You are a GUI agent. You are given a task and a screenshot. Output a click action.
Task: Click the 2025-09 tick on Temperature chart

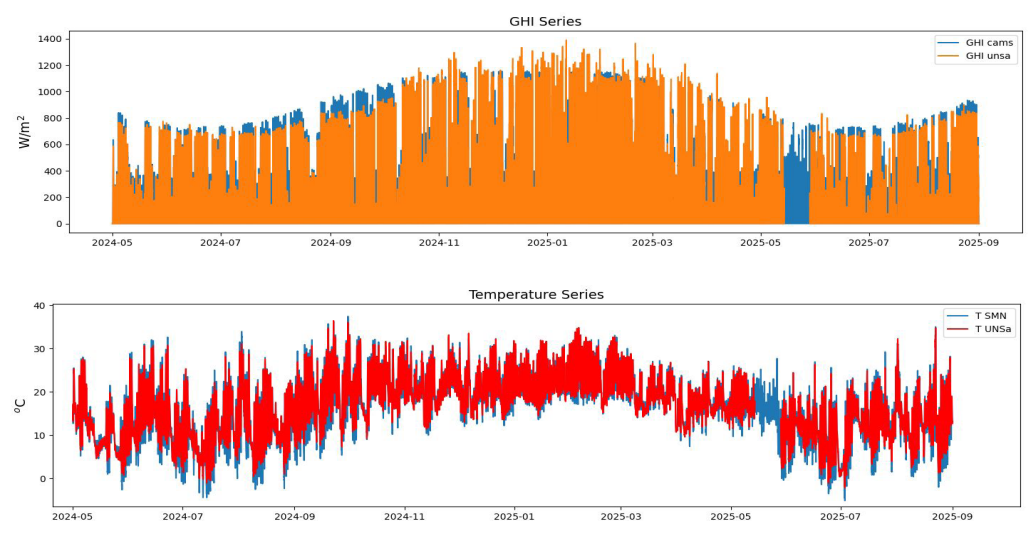point(951,517)
